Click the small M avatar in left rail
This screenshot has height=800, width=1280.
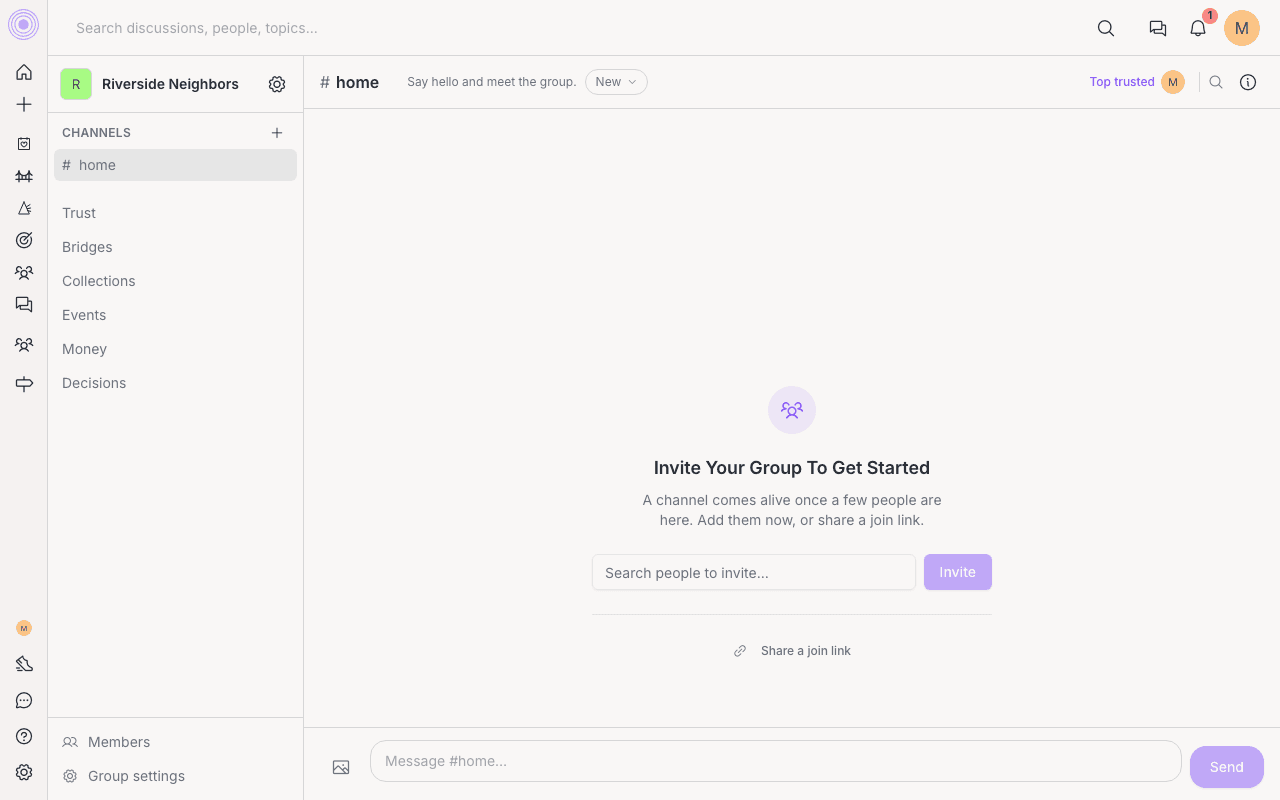(24, 628)
